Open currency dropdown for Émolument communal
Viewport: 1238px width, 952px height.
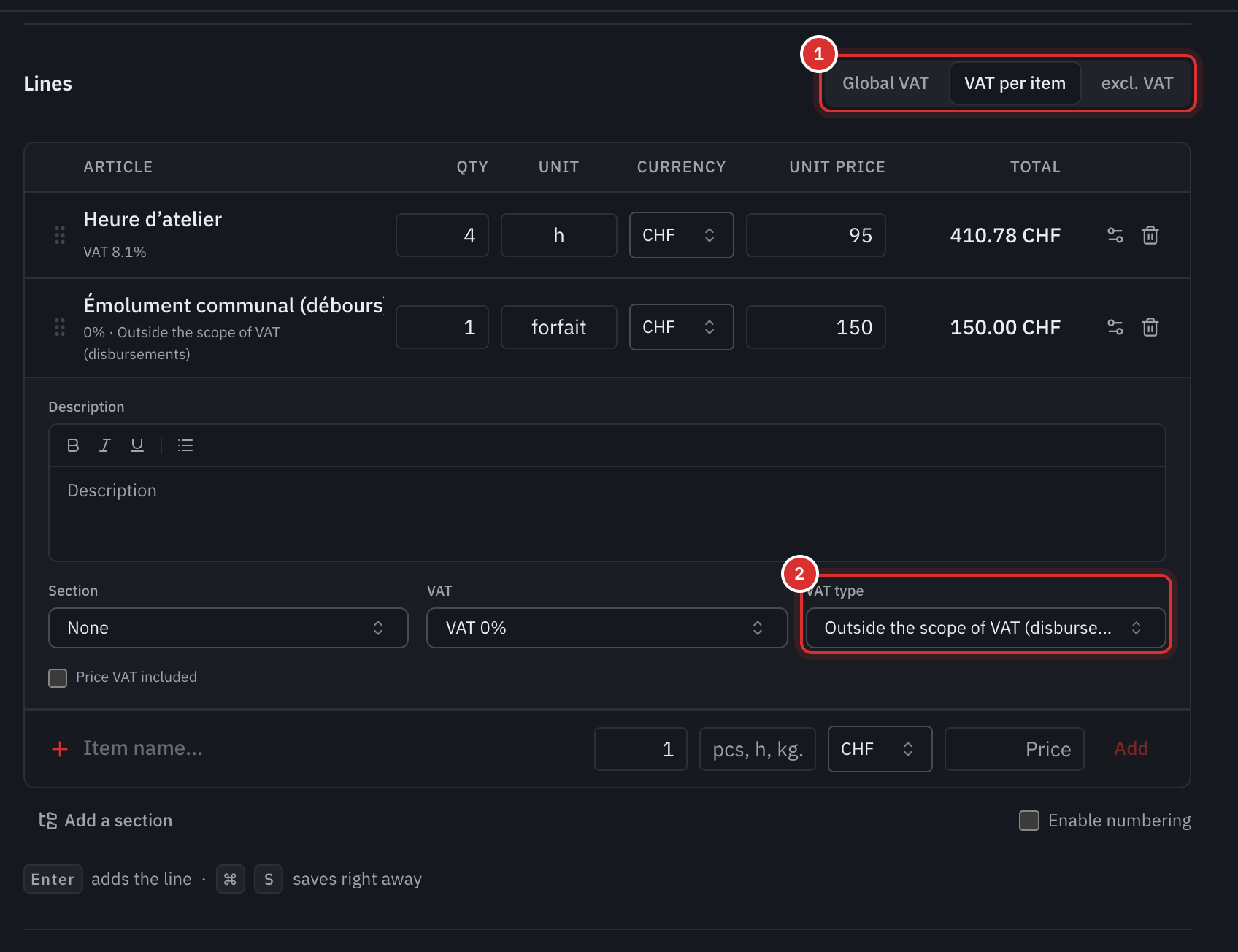tap(682, 327)
